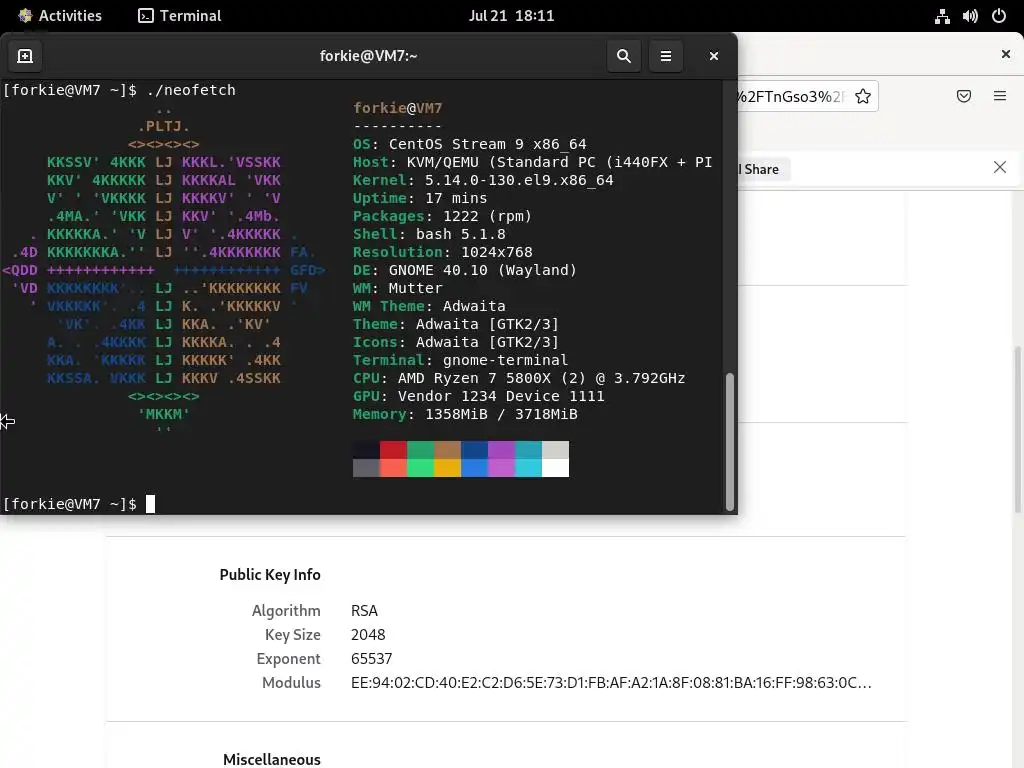1024x768 pixels.
Task: Click the OS line CentOS Stream 9
Action: click(470, 144)
